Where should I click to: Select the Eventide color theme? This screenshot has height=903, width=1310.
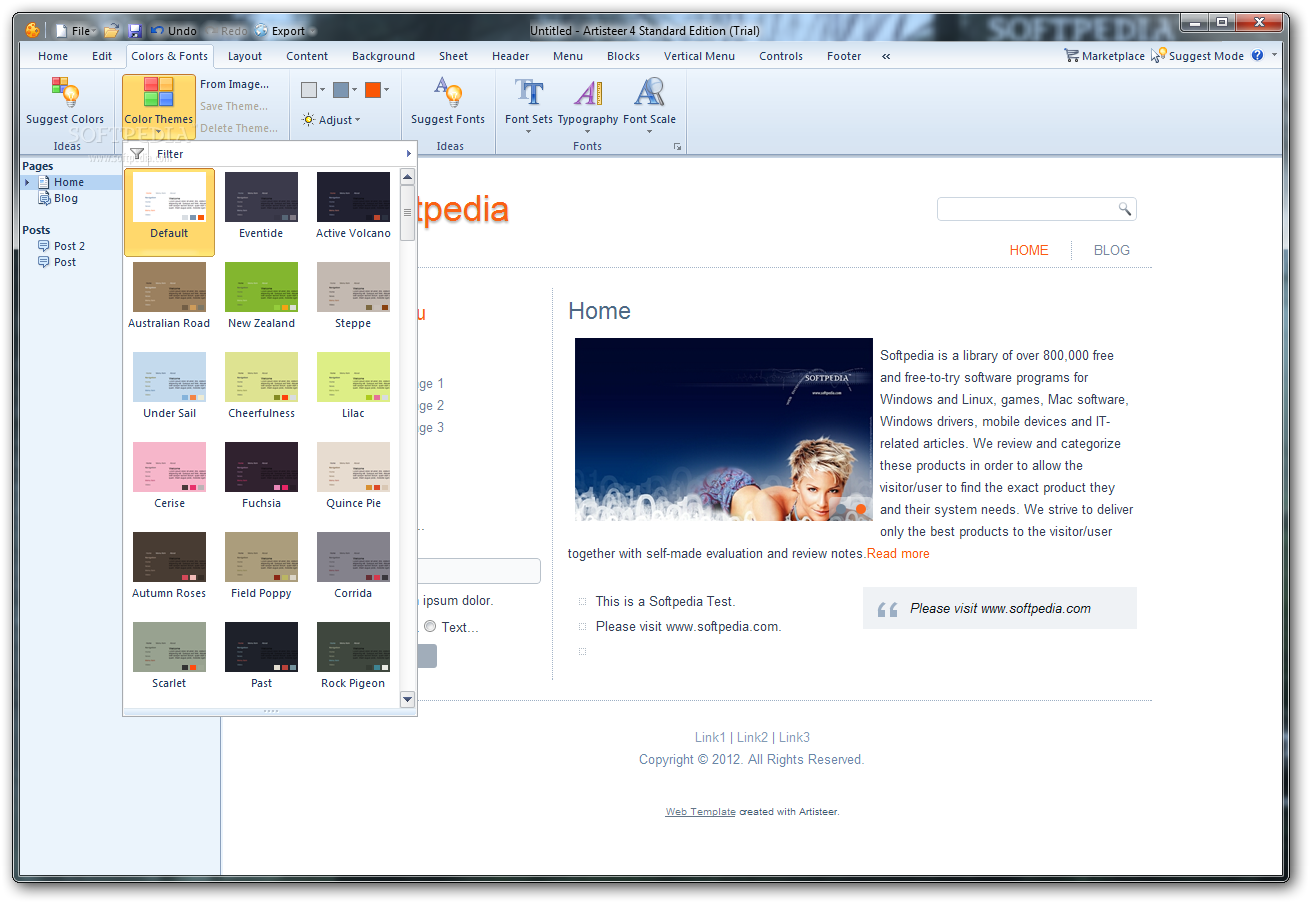point(261,206)
